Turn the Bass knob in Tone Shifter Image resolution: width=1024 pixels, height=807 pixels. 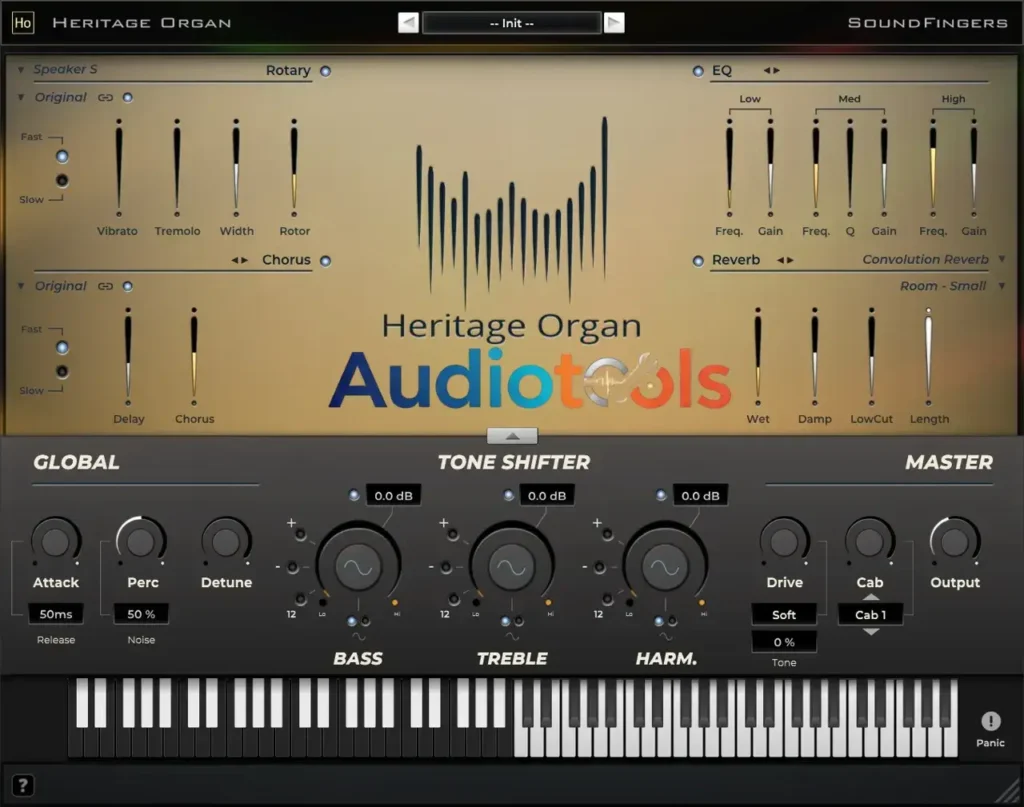[357, 565]
